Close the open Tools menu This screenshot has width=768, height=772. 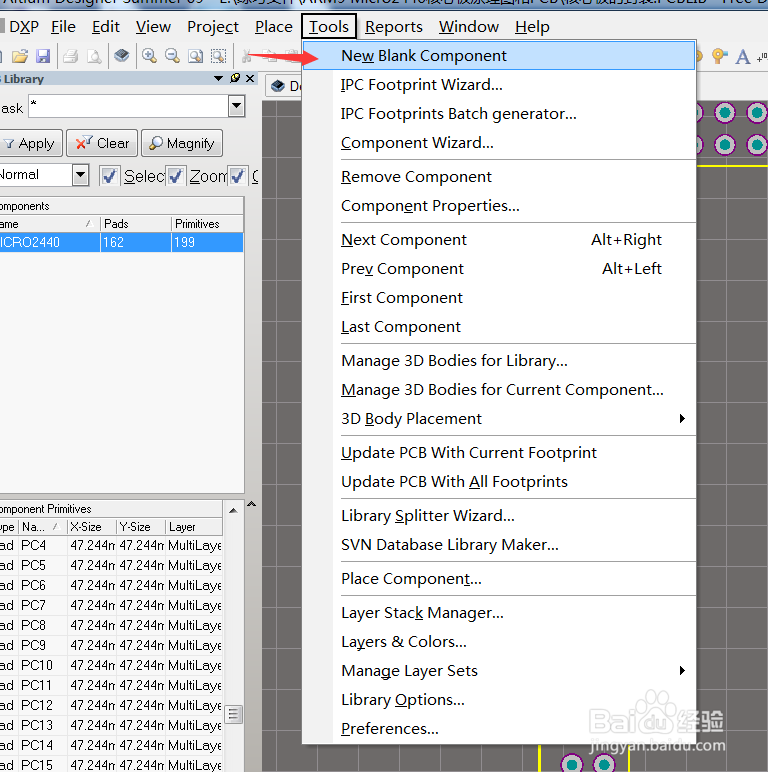coord(329,27)
